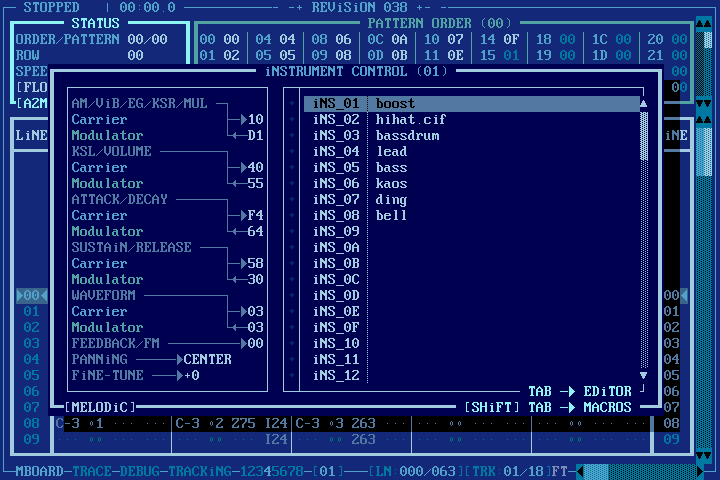The width and height of the screenshot is (720, 480).
Task: Click pattern row number 03 on left
Action: (x=31, y=344)
